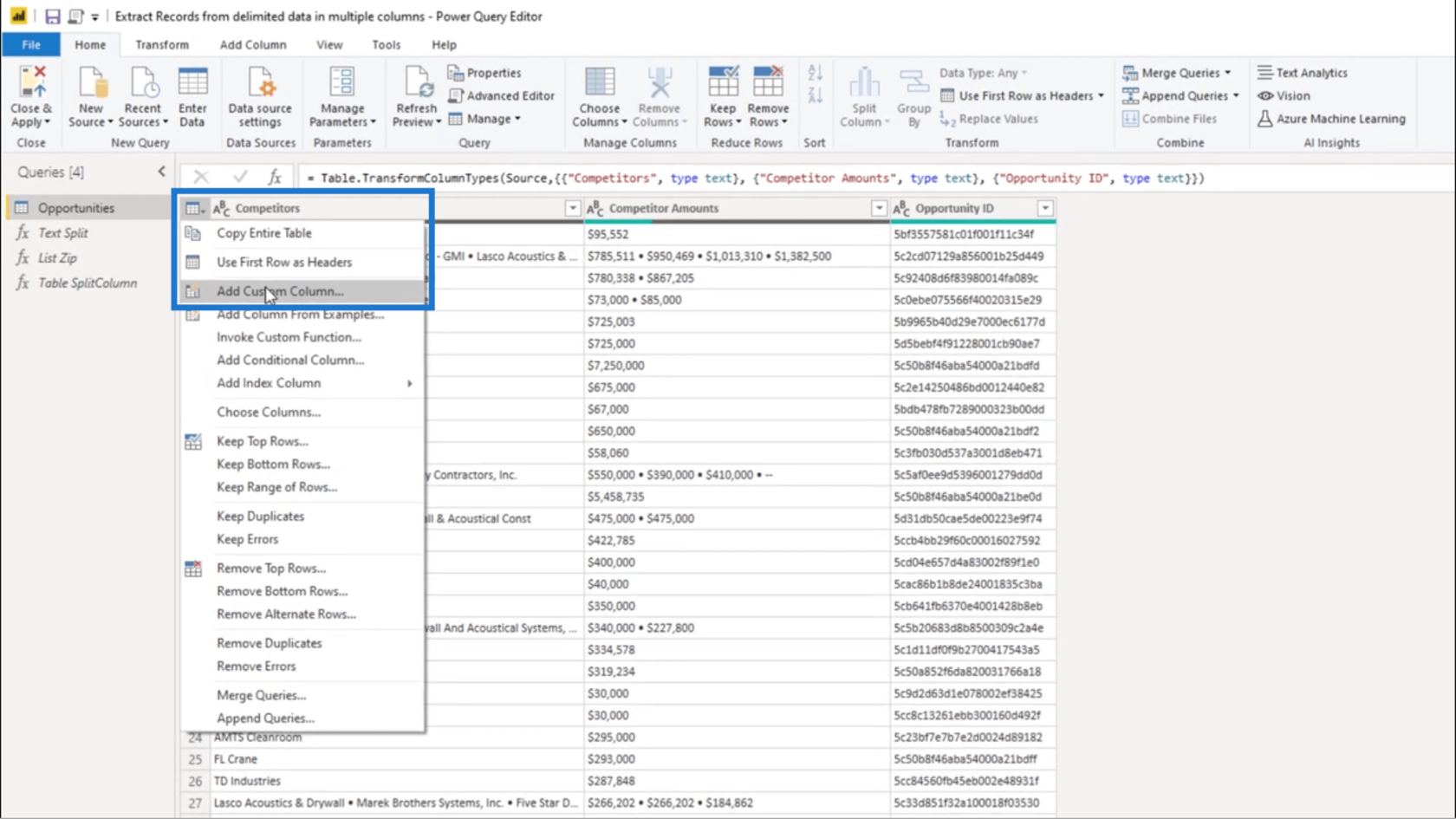
Task: Open Opportunity ID column filter dropdown
Action: point(1045,208)
